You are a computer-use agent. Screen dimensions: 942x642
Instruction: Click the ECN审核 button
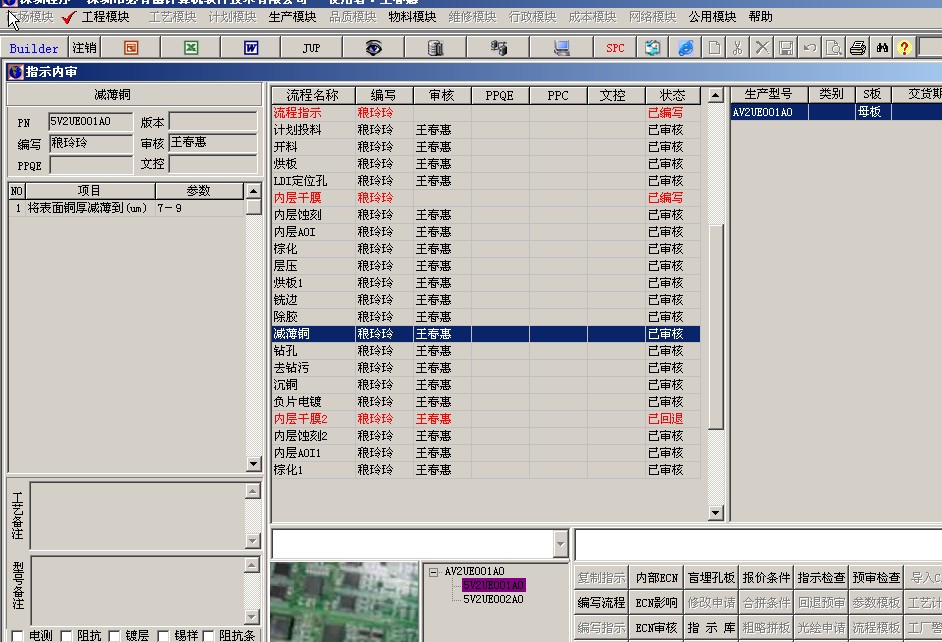[657, 628]
